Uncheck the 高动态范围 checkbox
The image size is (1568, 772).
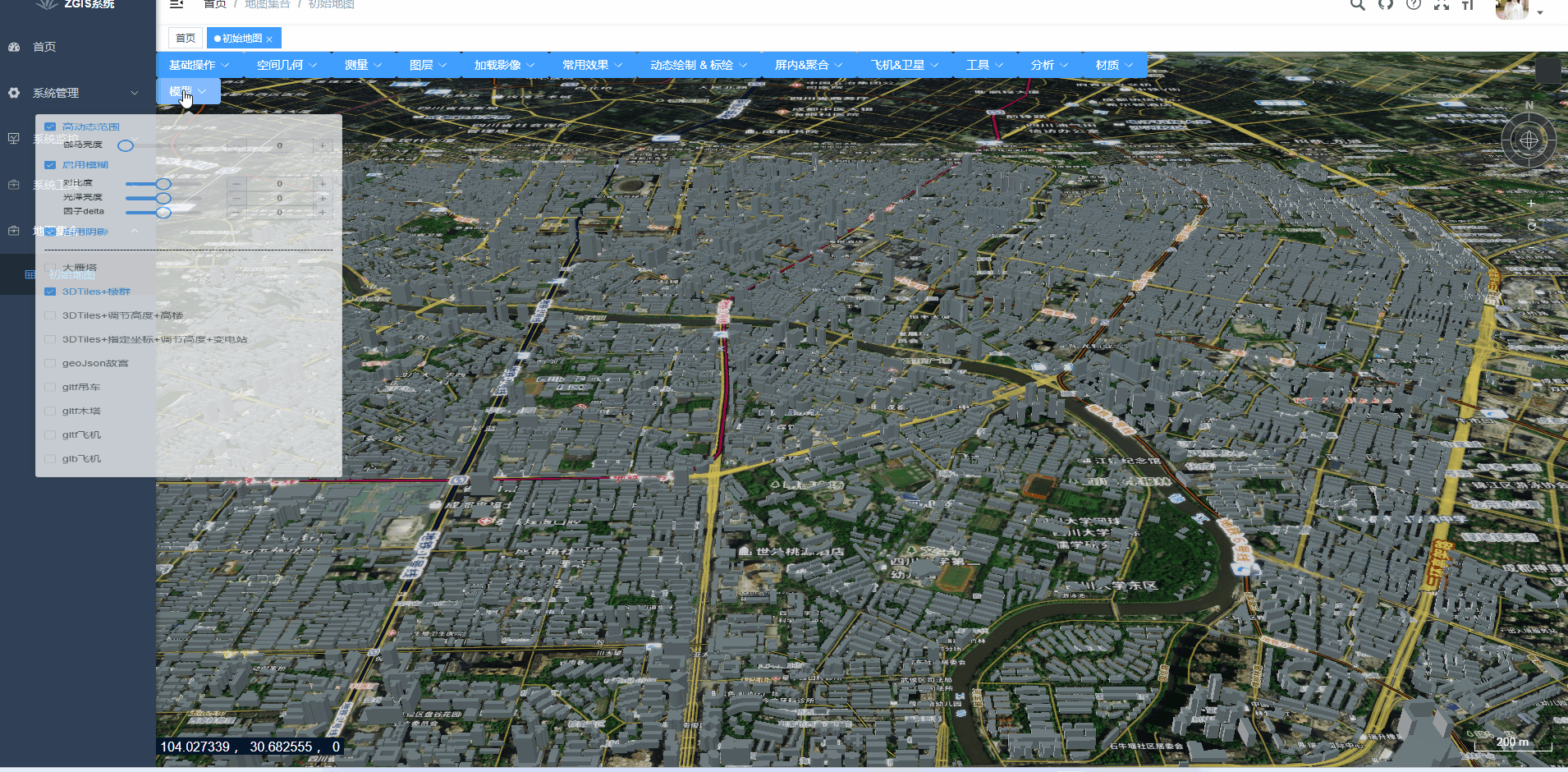pos(50,126)
